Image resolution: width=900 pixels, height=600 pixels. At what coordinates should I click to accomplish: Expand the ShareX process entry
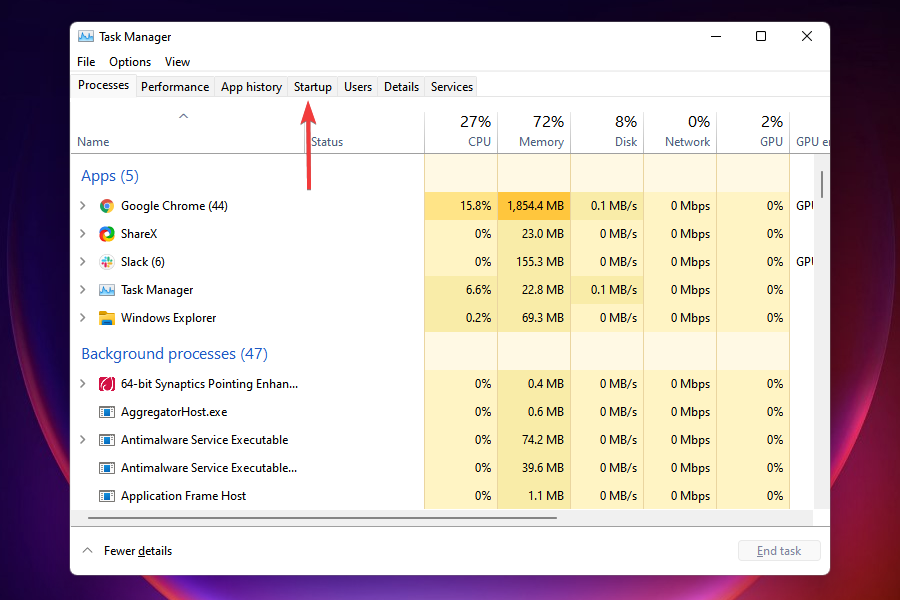pyautogui.click(x=83, y=234)
